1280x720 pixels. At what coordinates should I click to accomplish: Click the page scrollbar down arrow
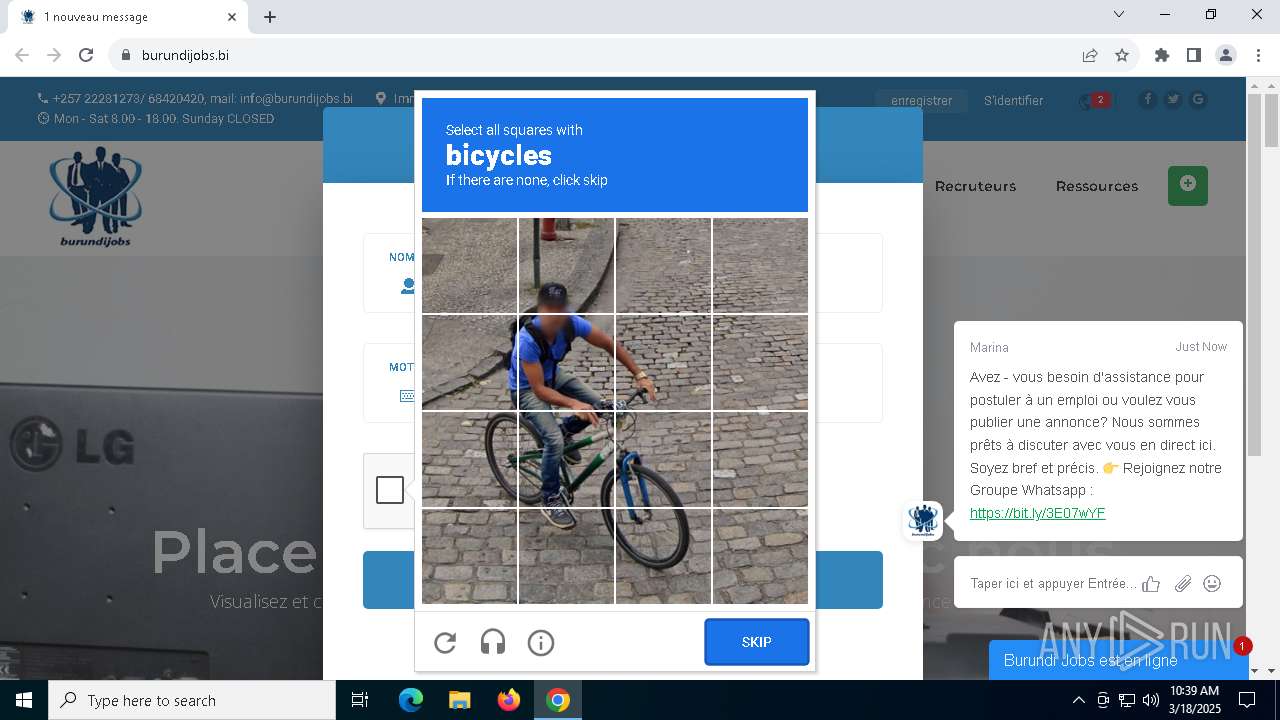(x=1271, y=671)
